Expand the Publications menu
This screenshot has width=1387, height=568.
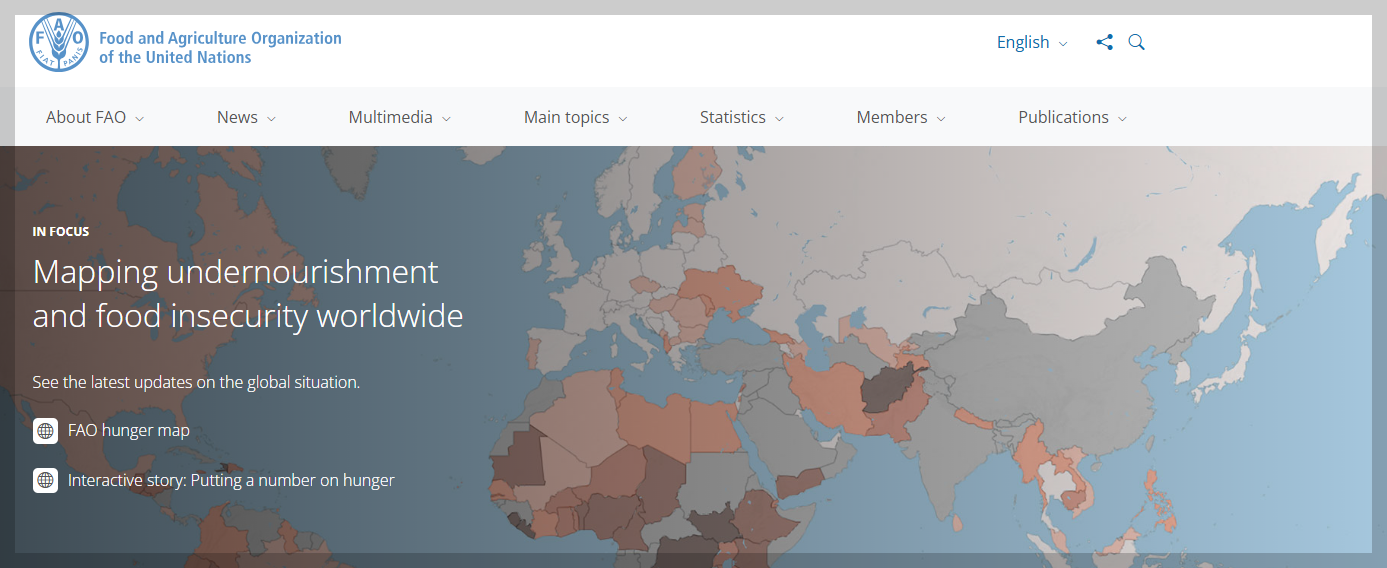[1072, 117]
